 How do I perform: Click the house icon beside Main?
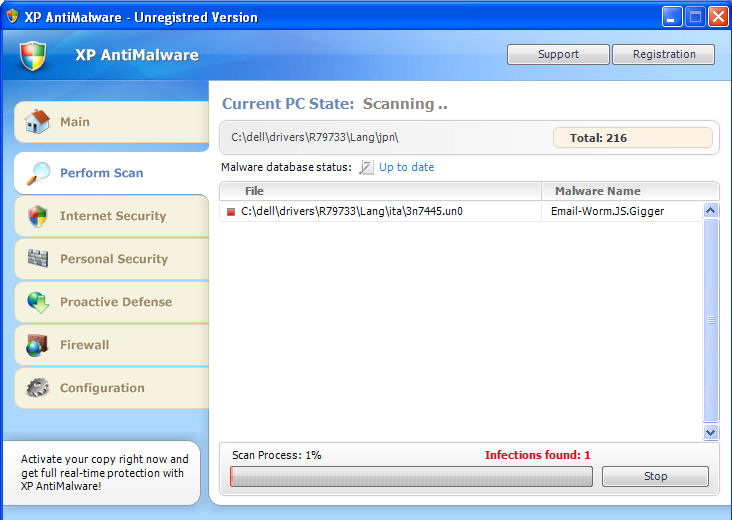(37, 122)
